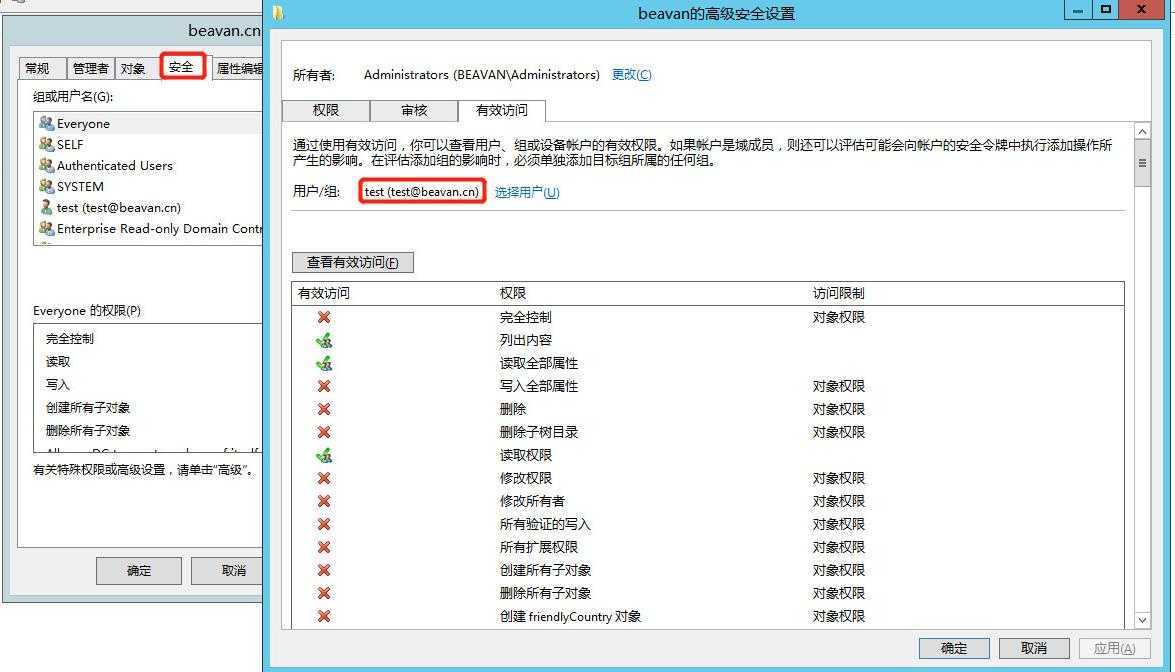Click 对象权限 in the 修改所有者 row
Image resolution: width=1175 pixels, height=672 pixels.
pos(839,501)
